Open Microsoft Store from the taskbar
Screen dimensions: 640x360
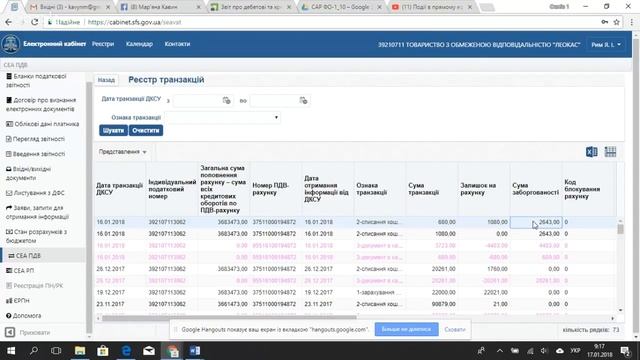click(x=103, y=351)
